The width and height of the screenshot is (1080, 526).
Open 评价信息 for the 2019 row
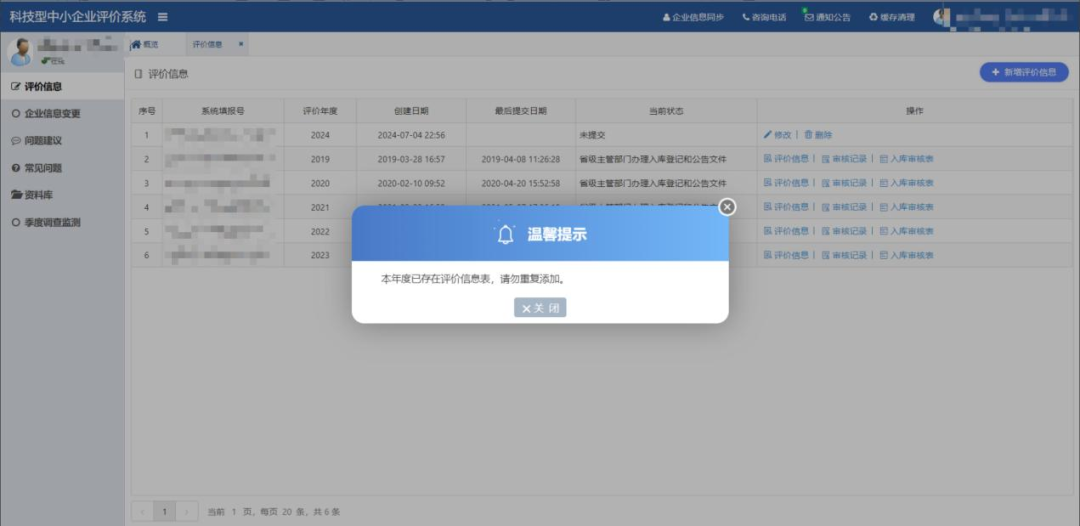click(x=787, y=159)
